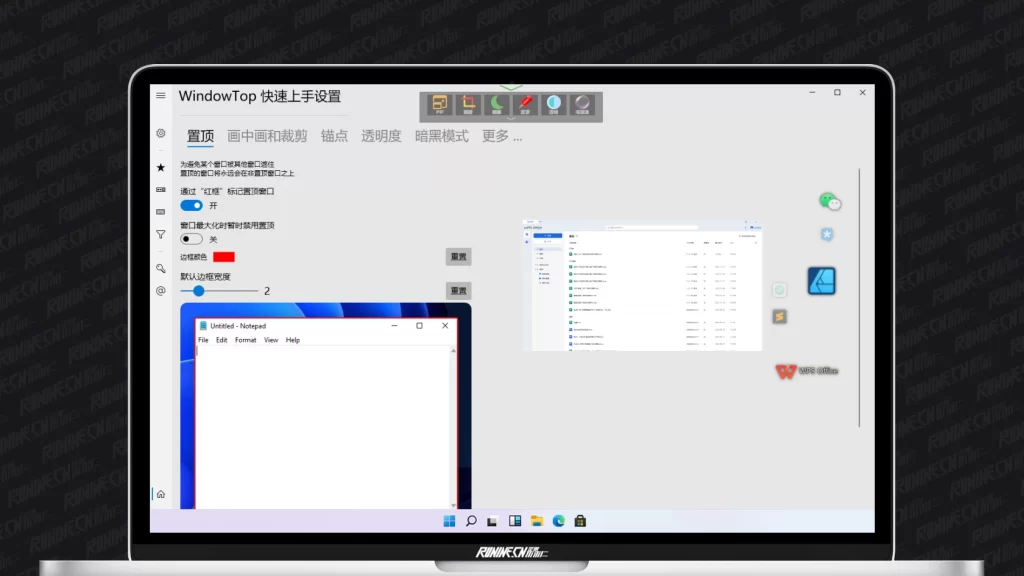Click the blue half-circle transparency icon

click(554, 105)
